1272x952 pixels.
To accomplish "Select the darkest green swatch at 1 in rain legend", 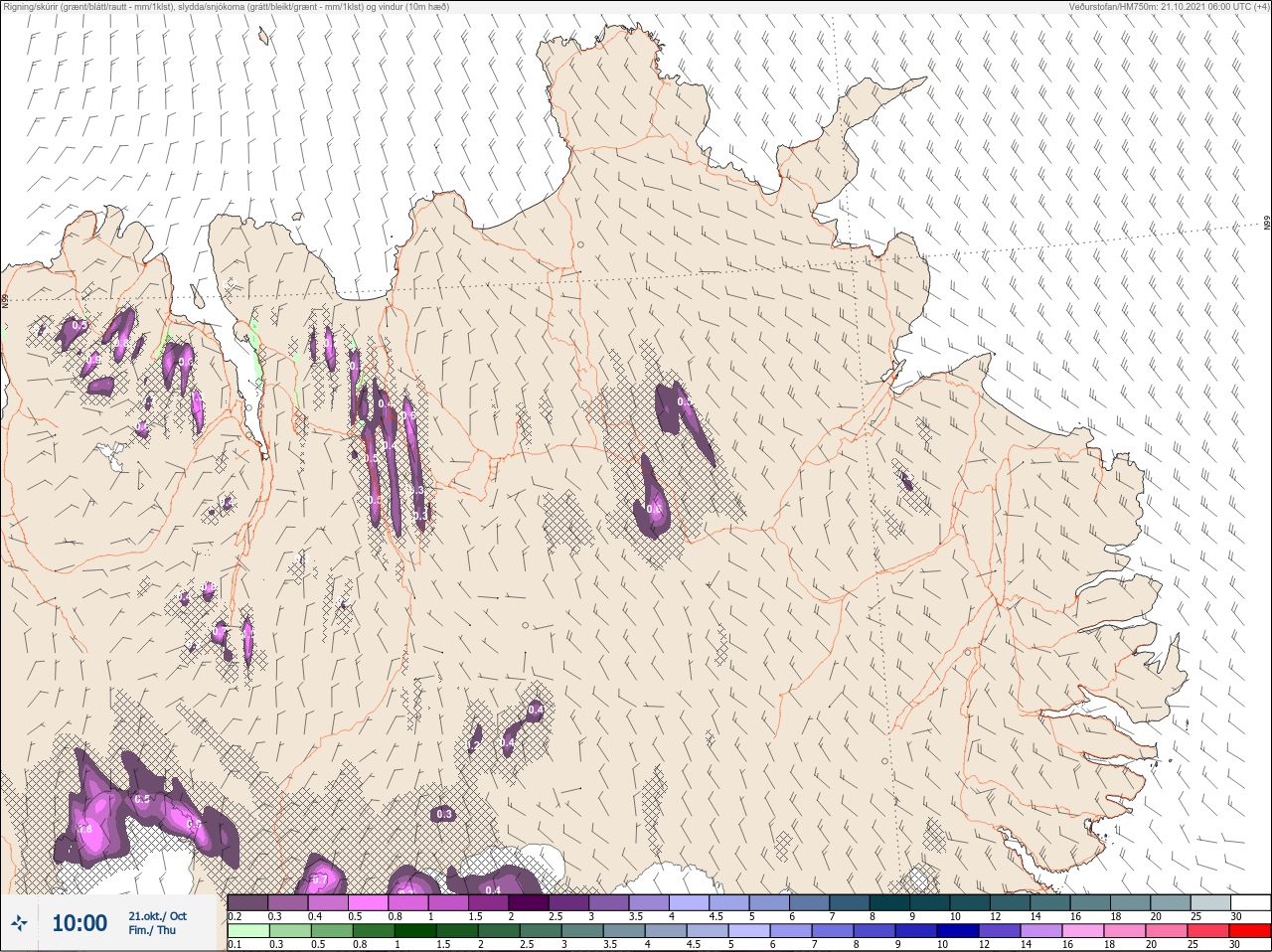I will [x=415, y=931].
